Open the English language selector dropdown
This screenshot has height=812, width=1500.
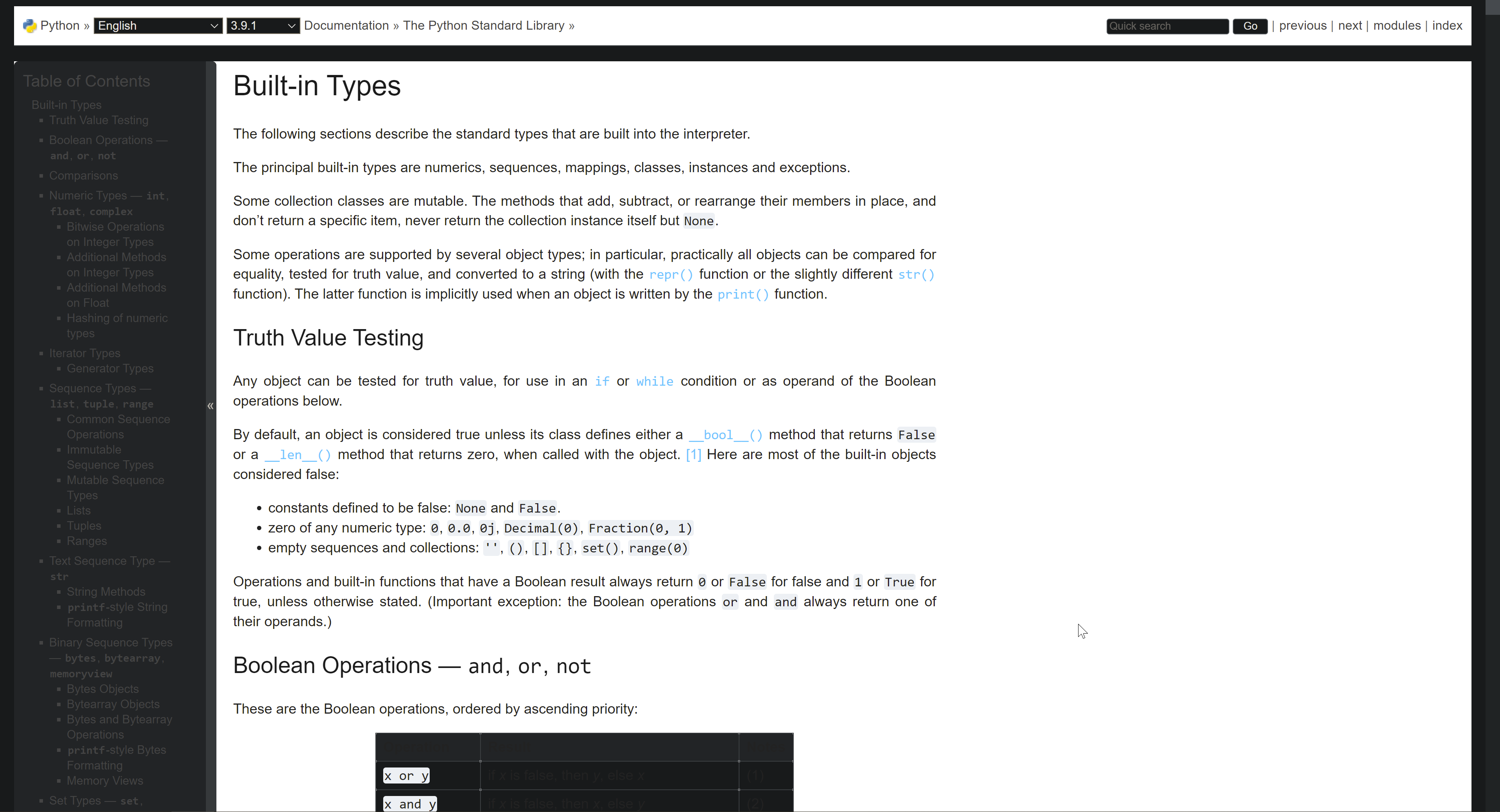point(157,25)
